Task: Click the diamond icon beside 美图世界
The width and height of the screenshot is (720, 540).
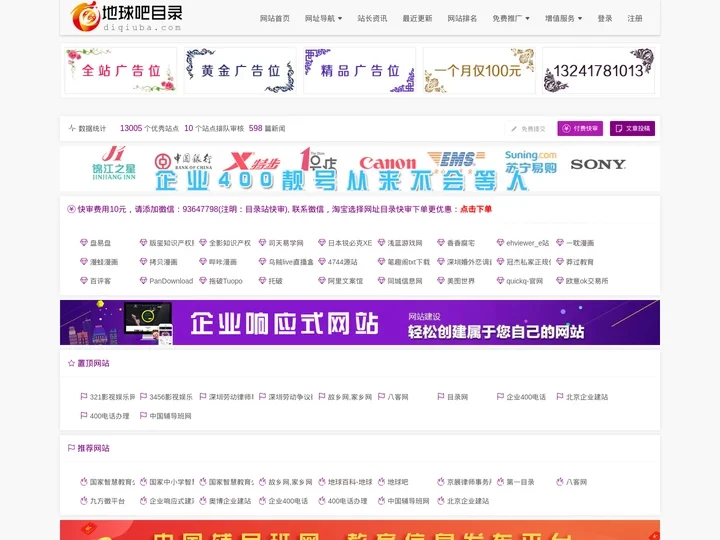Action: tap(441, 280)
